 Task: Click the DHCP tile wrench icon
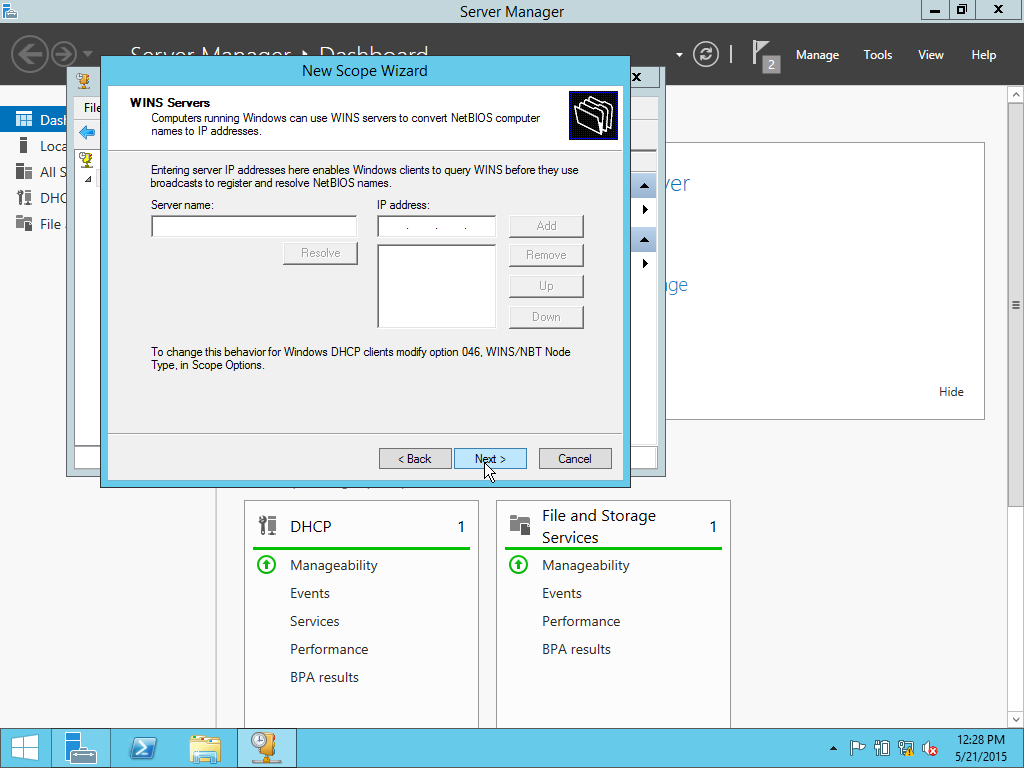[x=267, y=526]
